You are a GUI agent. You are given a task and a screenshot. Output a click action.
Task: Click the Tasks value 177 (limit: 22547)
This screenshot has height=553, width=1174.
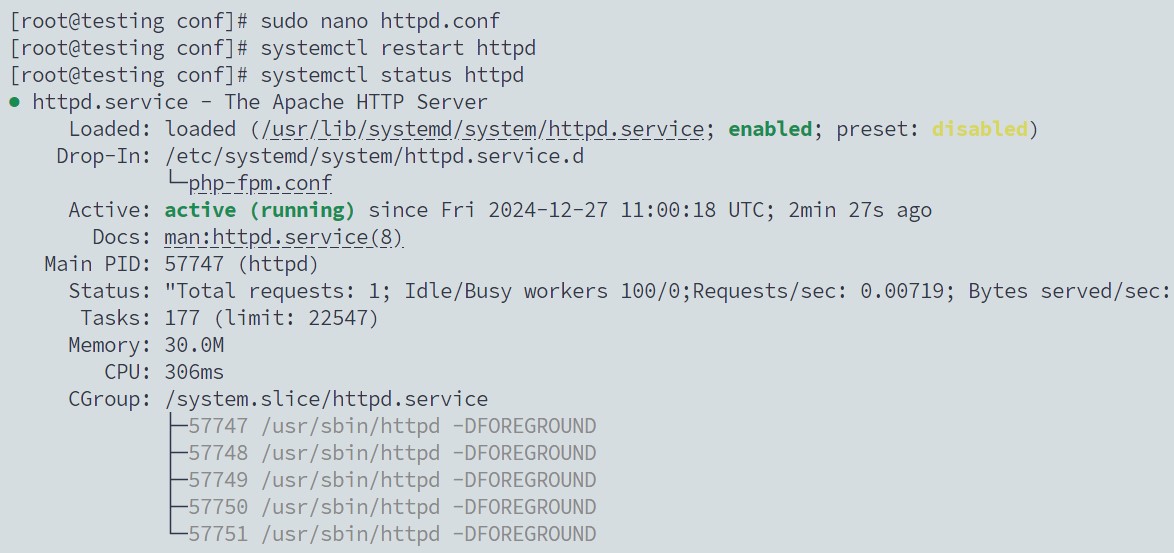coord(271,318)
